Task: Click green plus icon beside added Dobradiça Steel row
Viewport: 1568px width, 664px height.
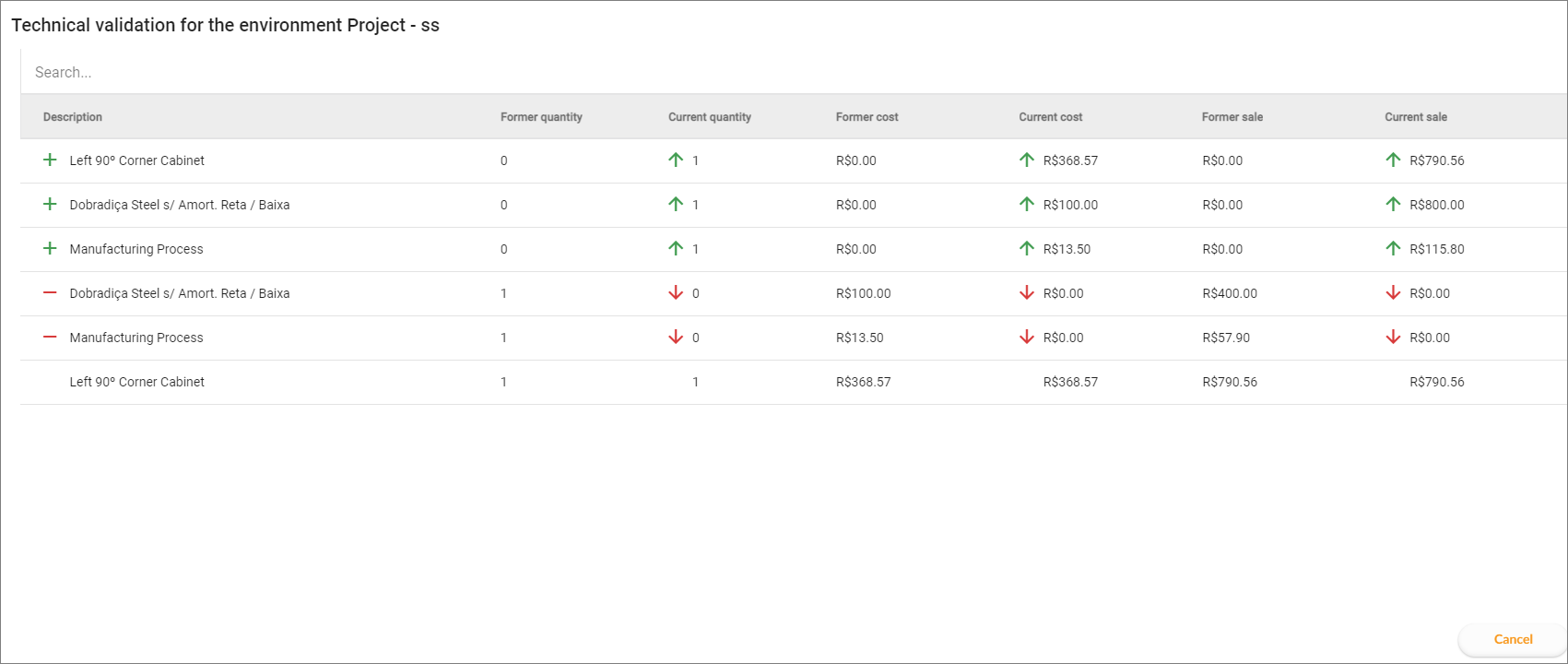Action: 50,204
